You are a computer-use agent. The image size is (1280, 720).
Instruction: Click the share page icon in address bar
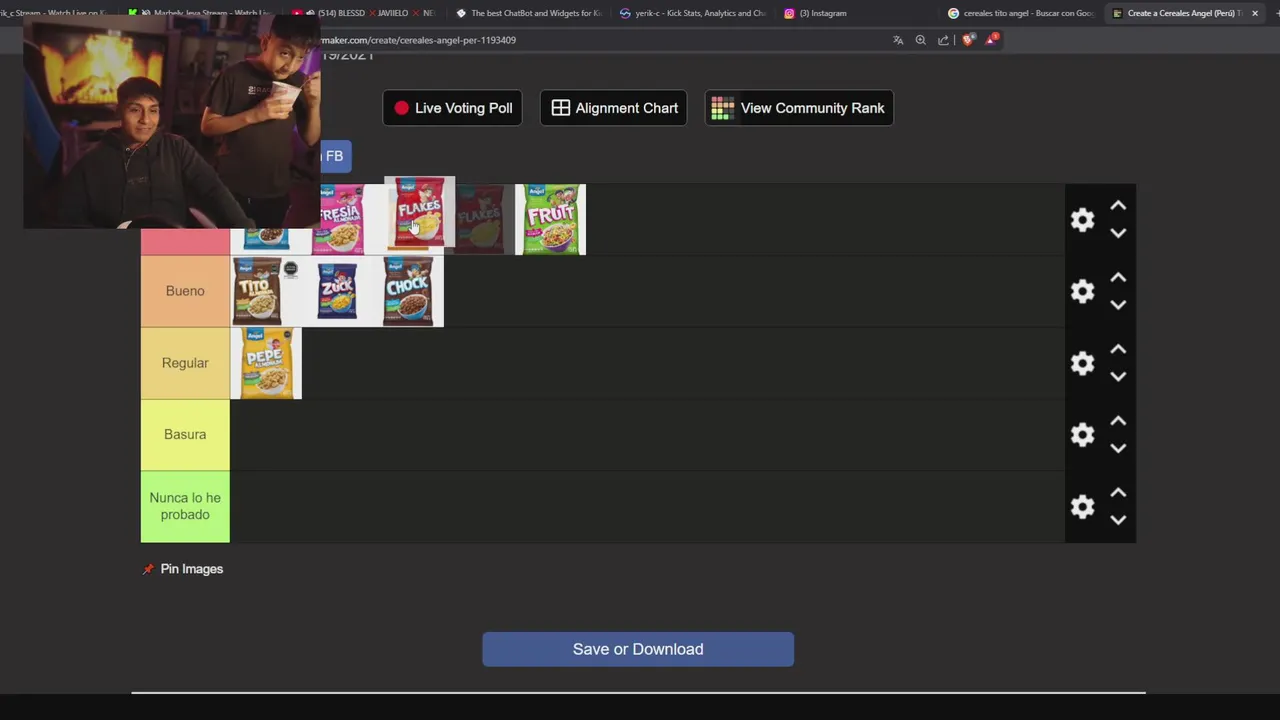click(943, 40)
